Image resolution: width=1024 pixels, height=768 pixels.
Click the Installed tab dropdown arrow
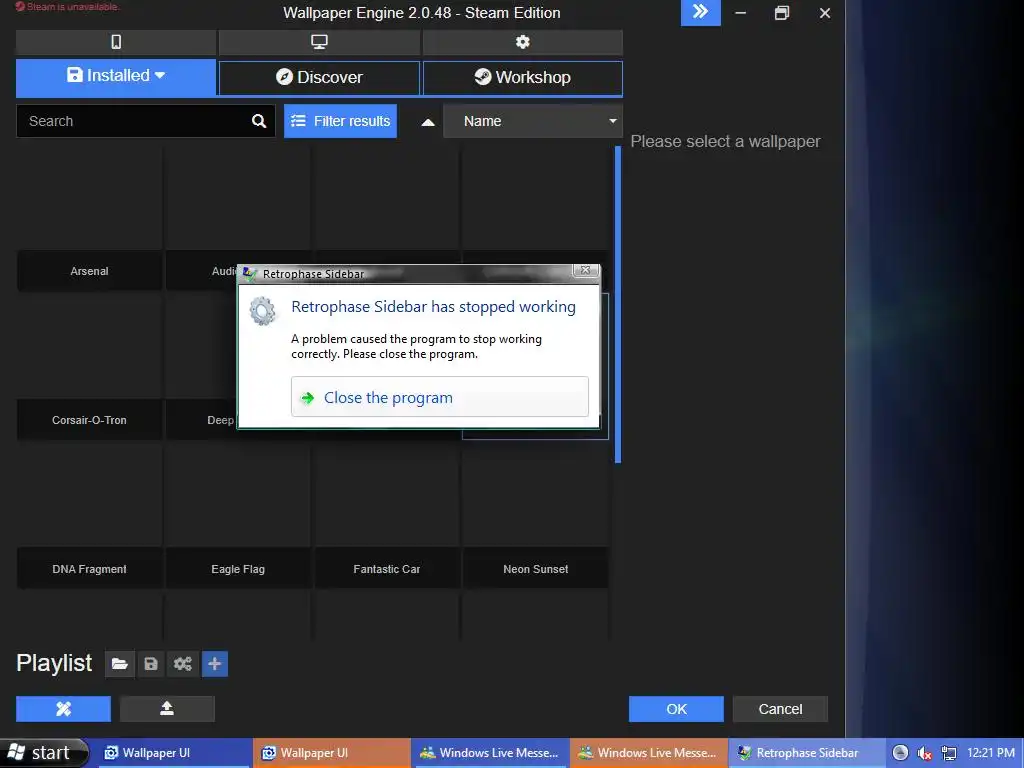160,76
